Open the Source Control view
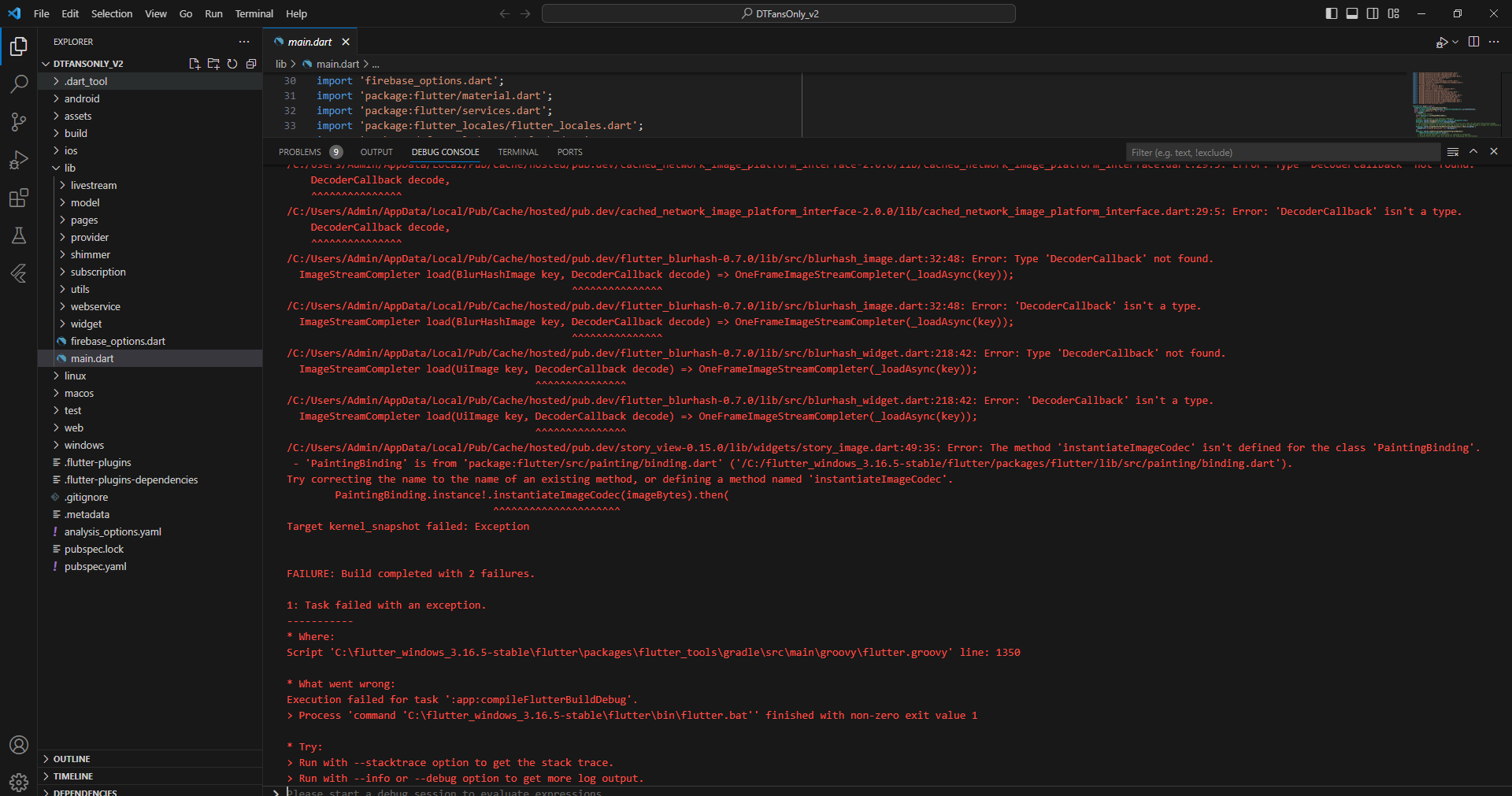The width and height of the screenshot is (1512, 796). tap(19, 121)
